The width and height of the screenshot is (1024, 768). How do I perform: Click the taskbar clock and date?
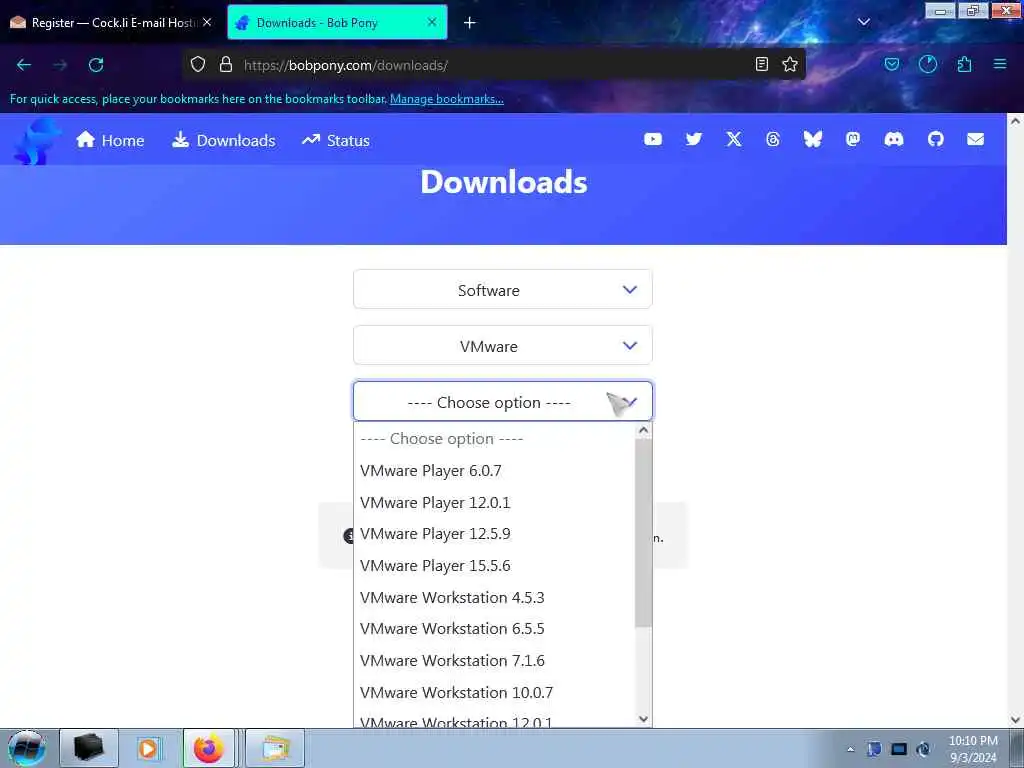[x=973, y=749]
